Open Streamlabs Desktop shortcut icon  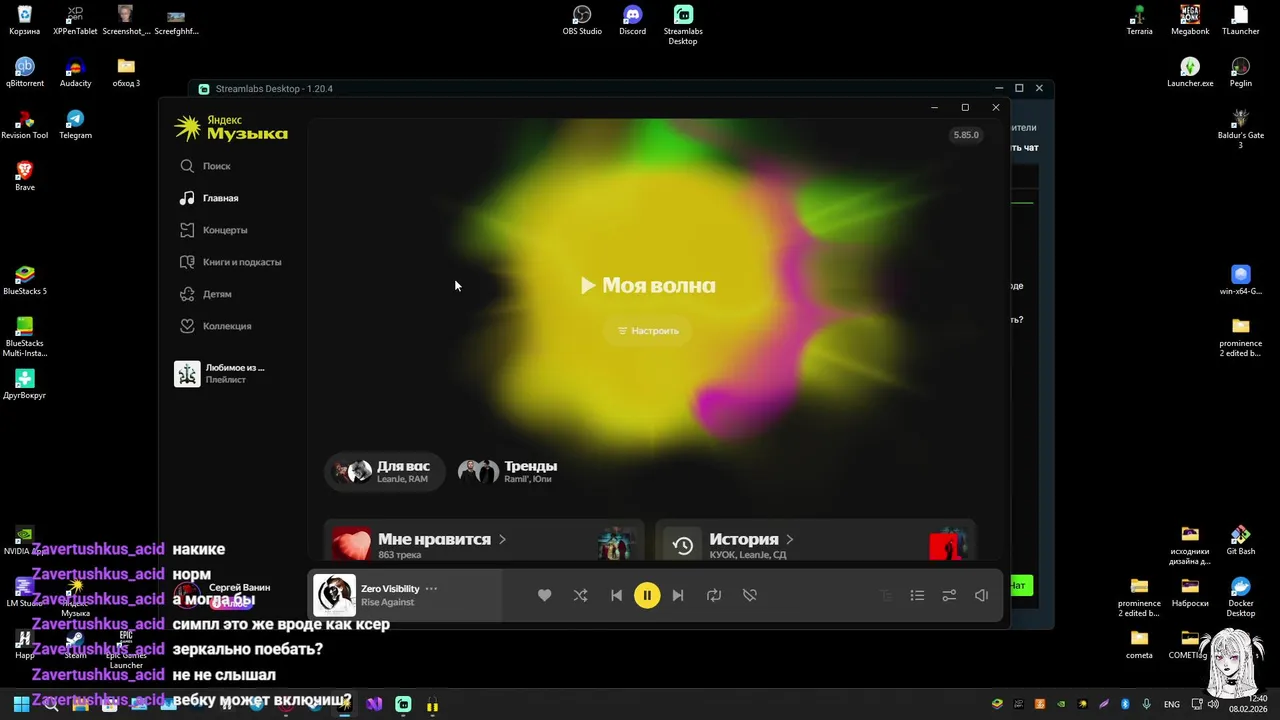[x=683, y=25]
